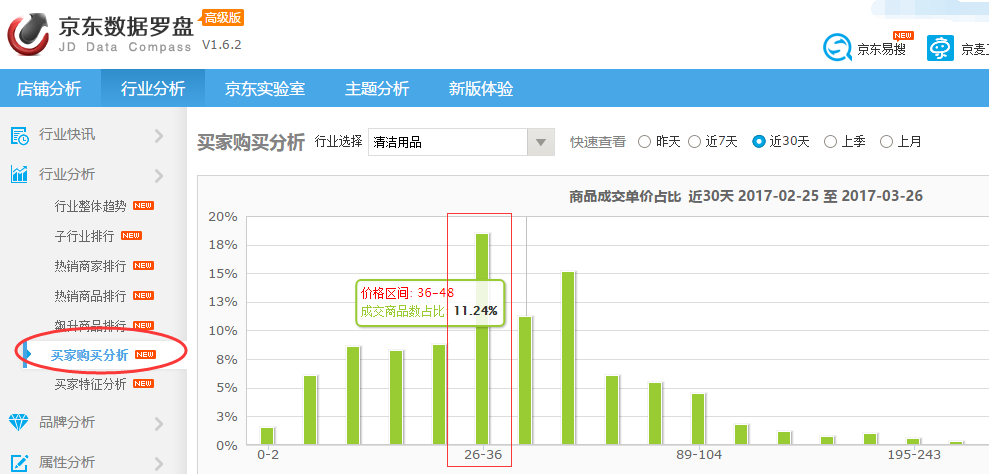Open 买家特征分析 in the sidebar

(x=90, y=384)
